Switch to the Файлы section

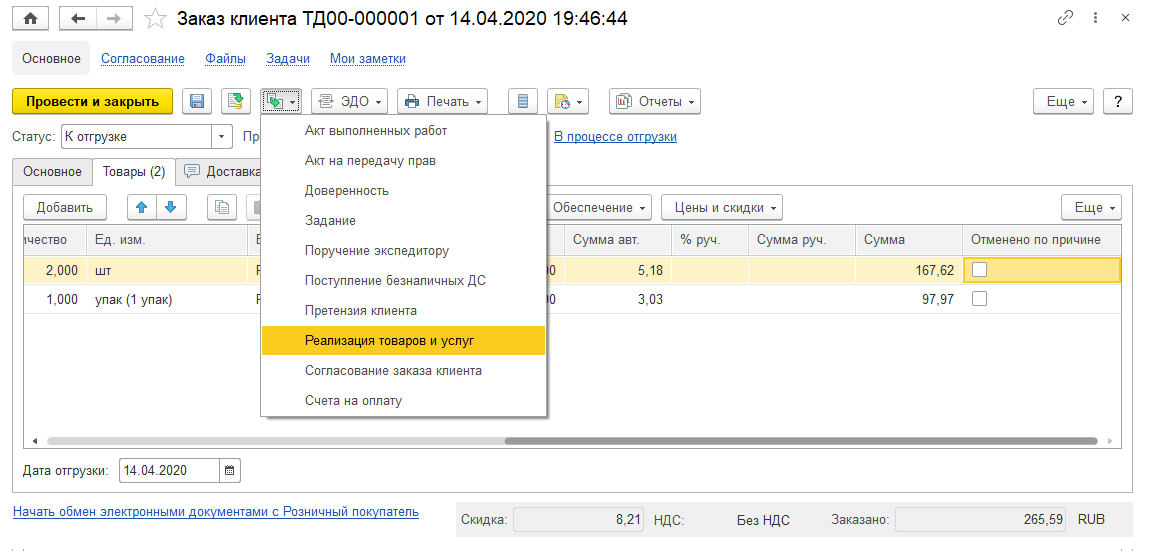(x=226, y=59)
